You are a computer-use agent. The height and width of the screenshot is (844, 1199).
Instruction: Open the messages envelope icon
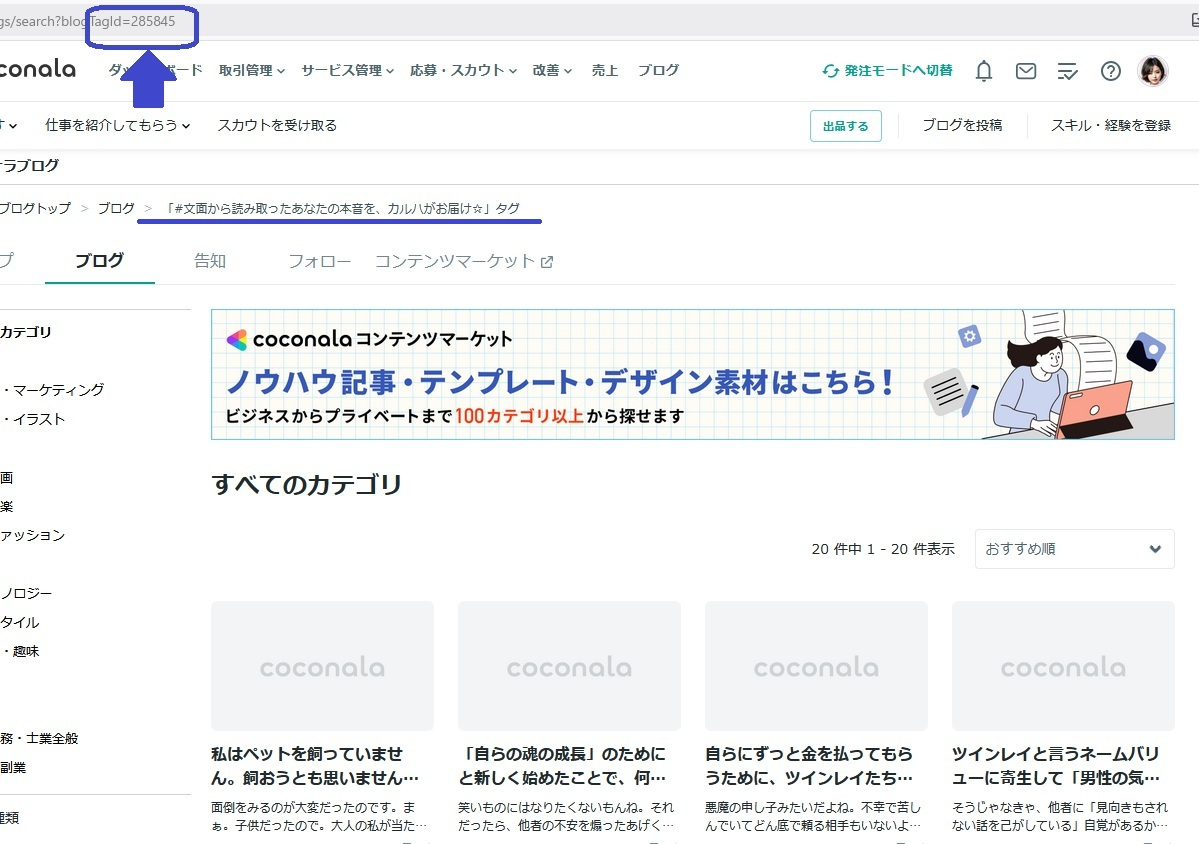1025,71
